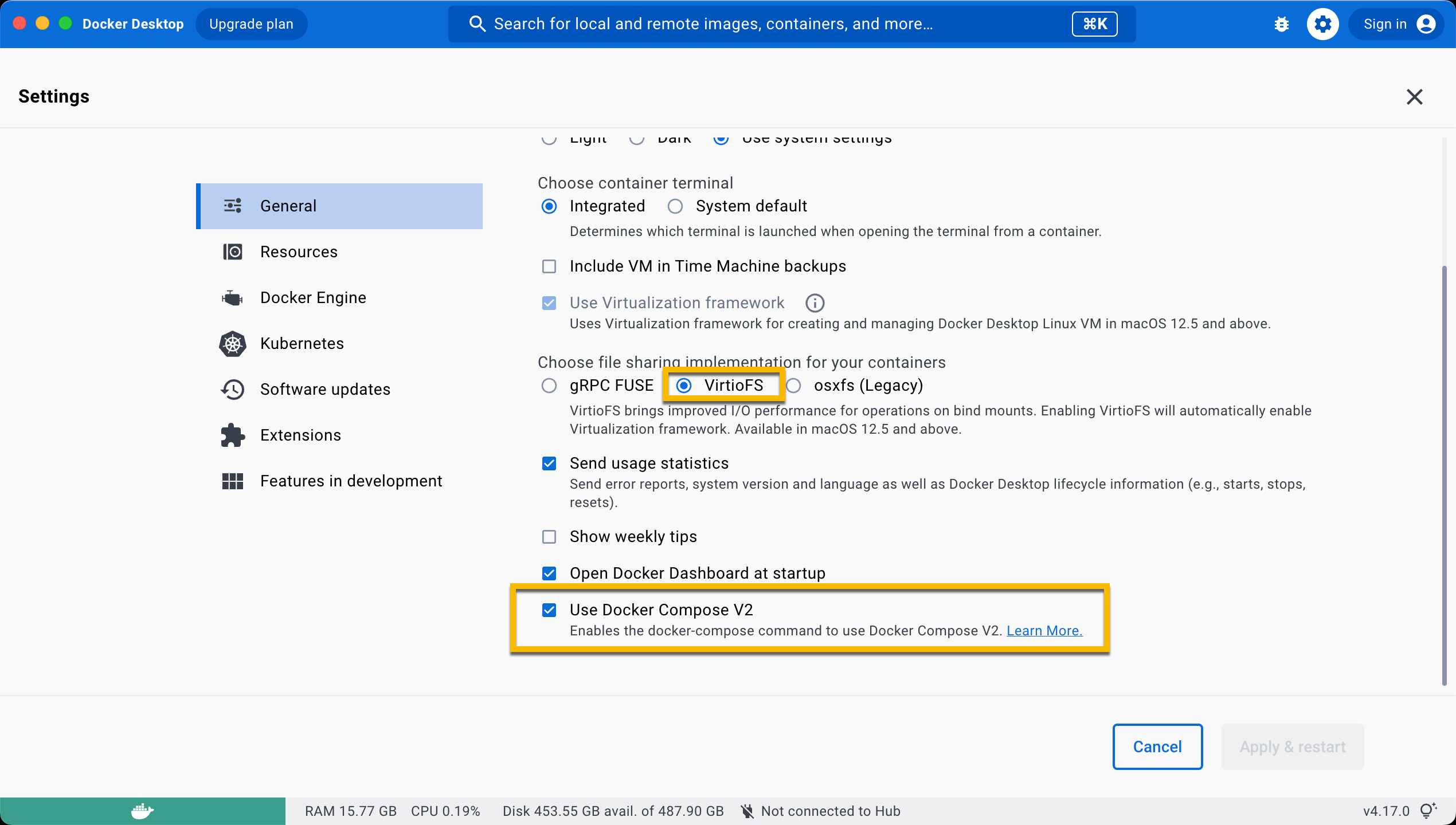The image size is (1456, 825).
Task: Open the Learn More link
Action: (1044, 631)
